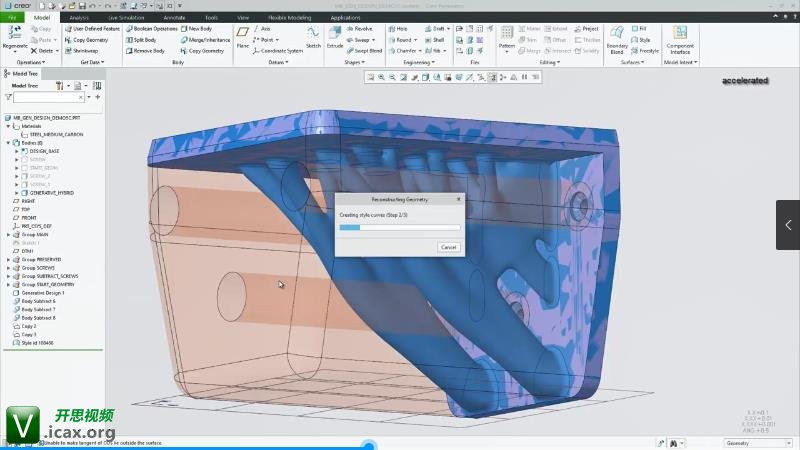The image size is (800, 450).
Task: Select the Boundary Blend surface tool
Action: (618, 36)
